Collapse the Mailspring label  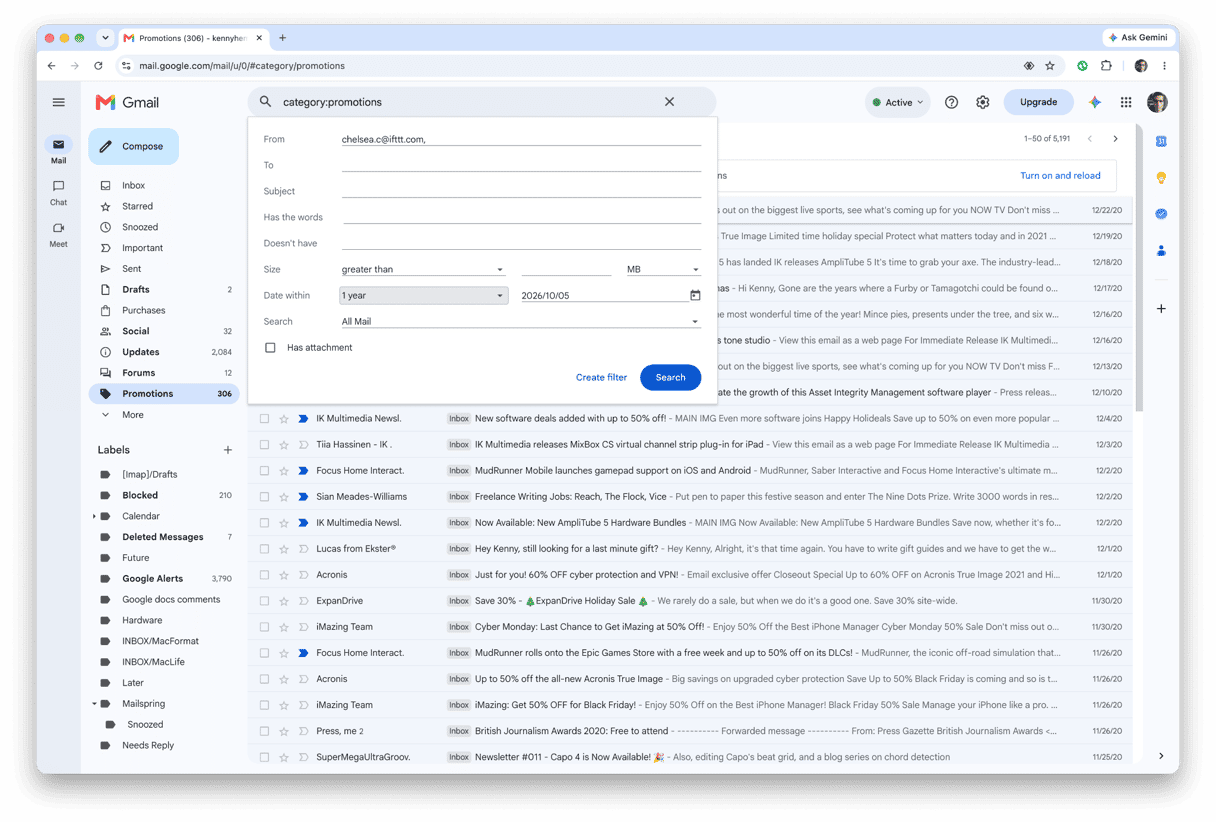[95, 704]
